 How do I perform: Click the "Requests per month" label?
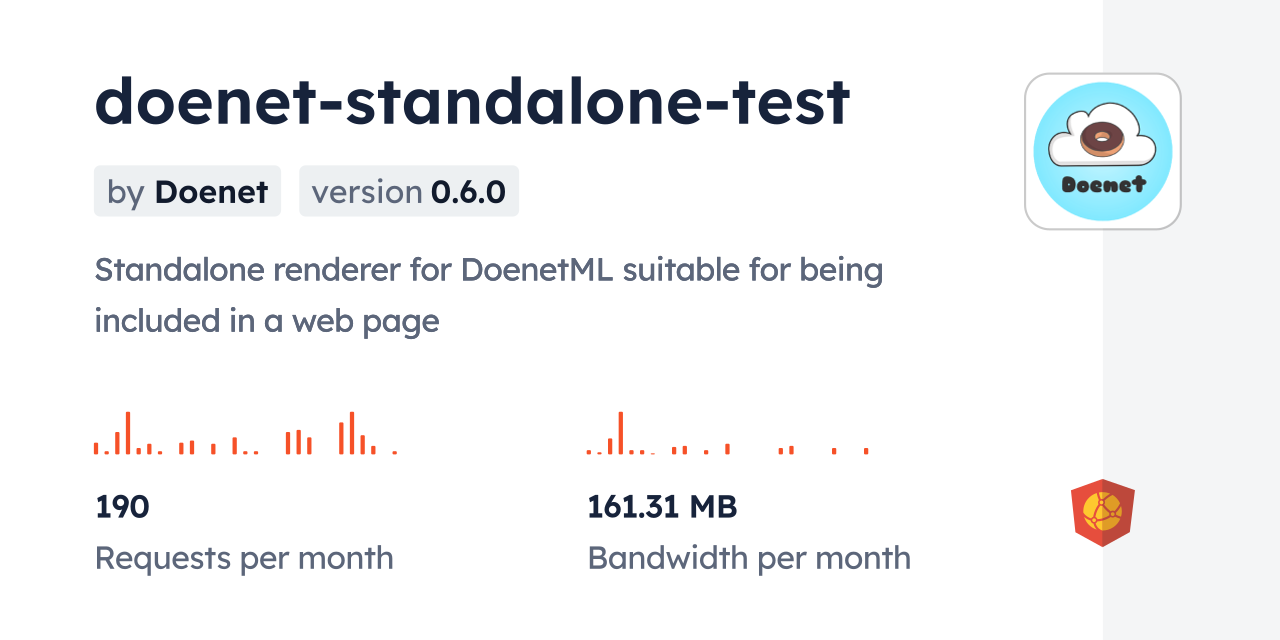tap(244, 558)
